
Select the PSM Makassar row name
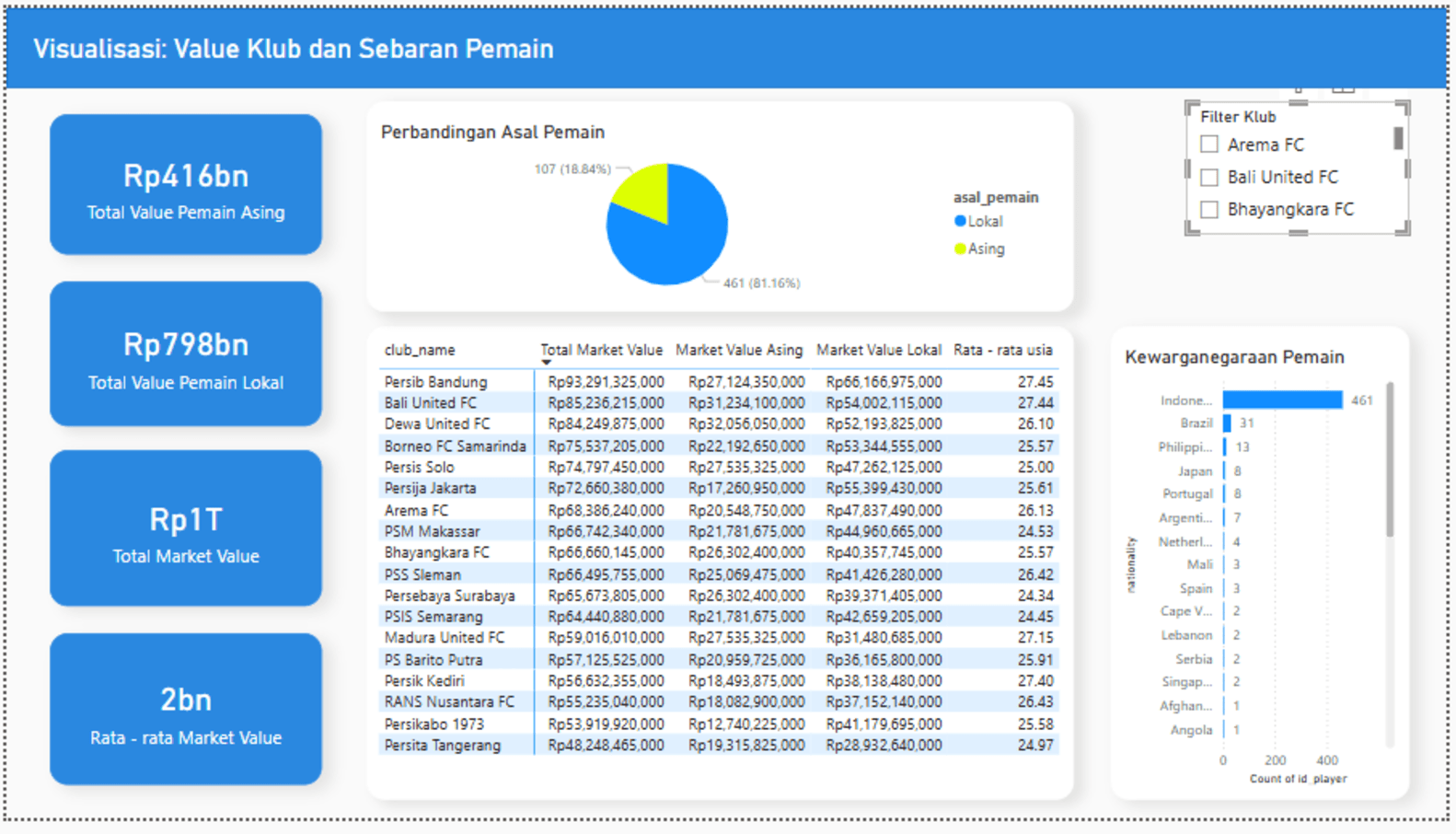click(x=432, y=531)
